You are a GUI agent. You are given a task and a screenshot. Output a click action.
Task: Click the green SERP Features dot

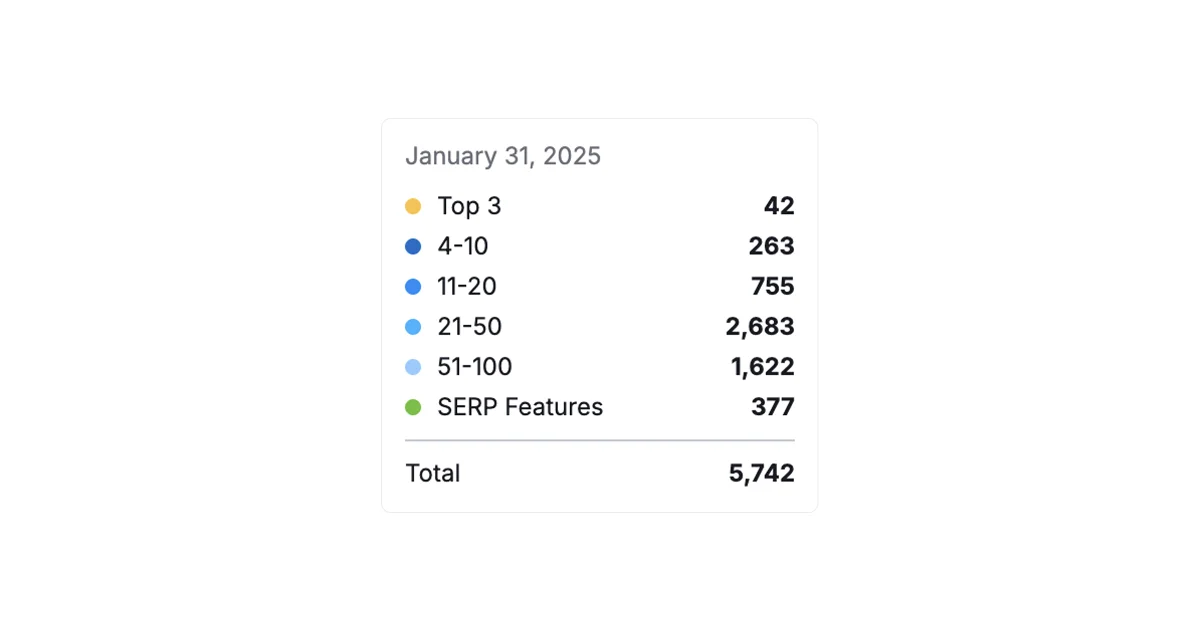pos(413,407)
